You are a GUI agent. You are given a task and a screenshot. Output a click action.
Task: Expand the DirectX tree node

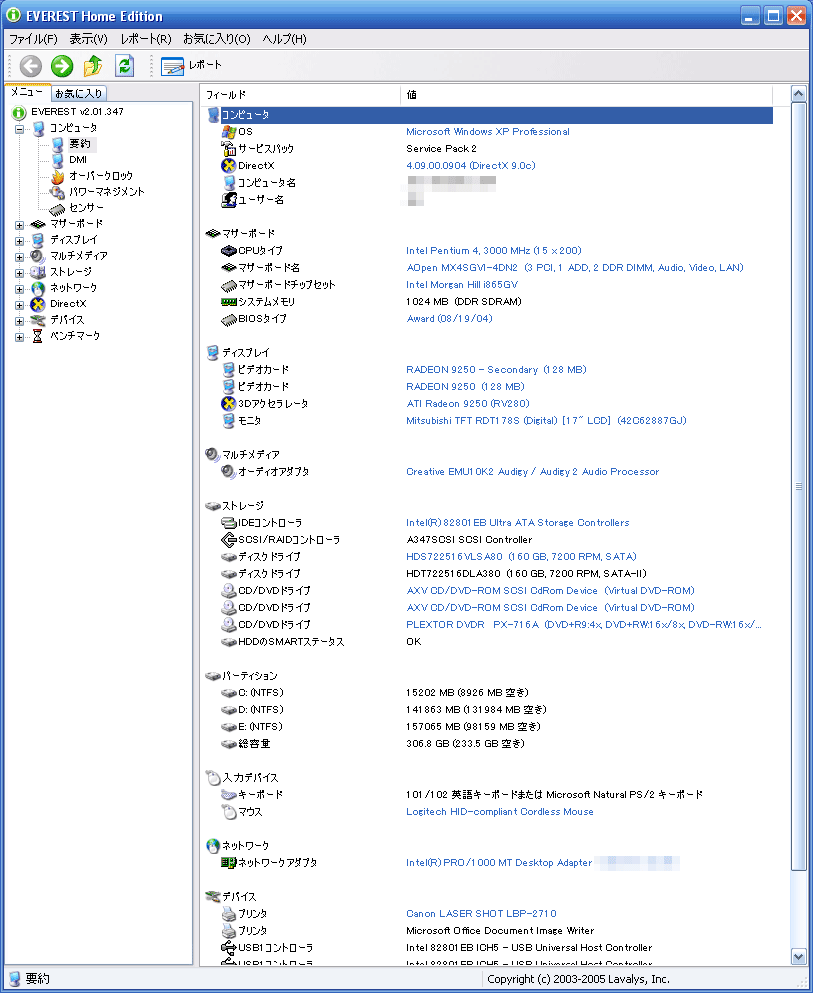point(20,305)
